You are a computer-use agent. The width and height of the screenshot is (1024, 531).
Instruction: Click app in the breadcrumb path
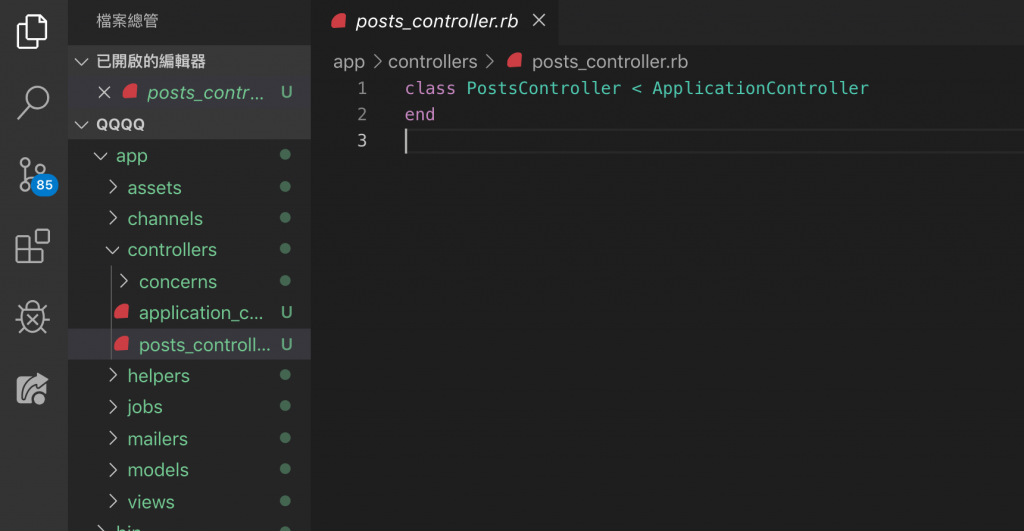(x=349, y=61)
